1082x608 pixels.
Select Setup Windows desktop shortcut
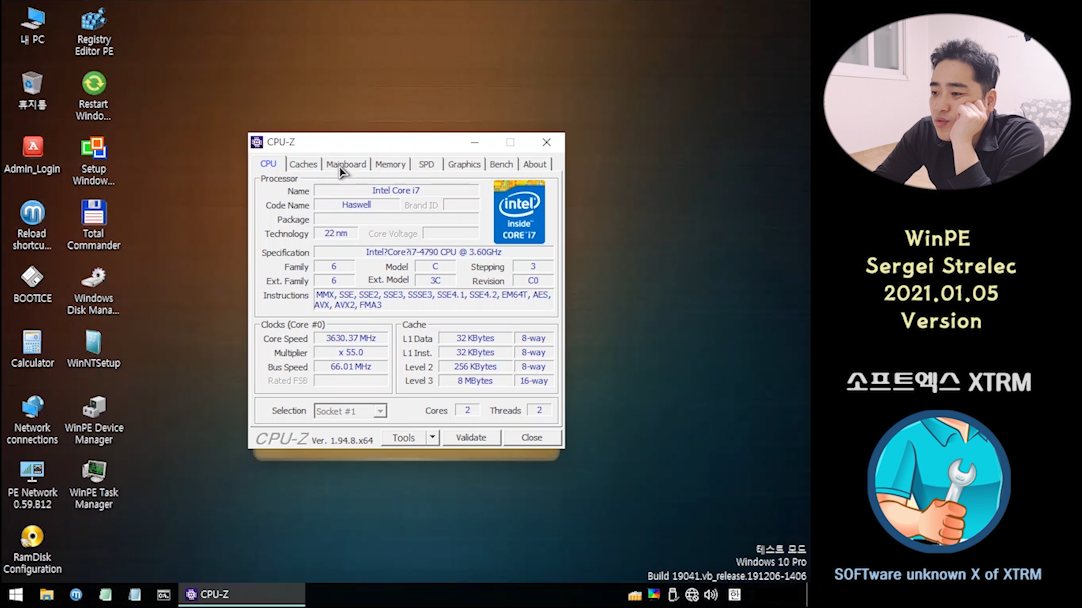[x=93, y=161]
